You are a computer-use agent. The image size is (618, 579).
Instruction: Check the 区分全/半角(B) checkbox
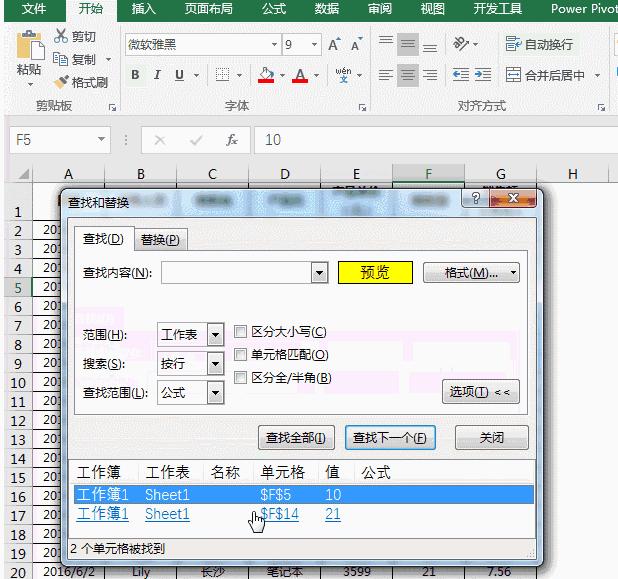(x=240, y=377)
